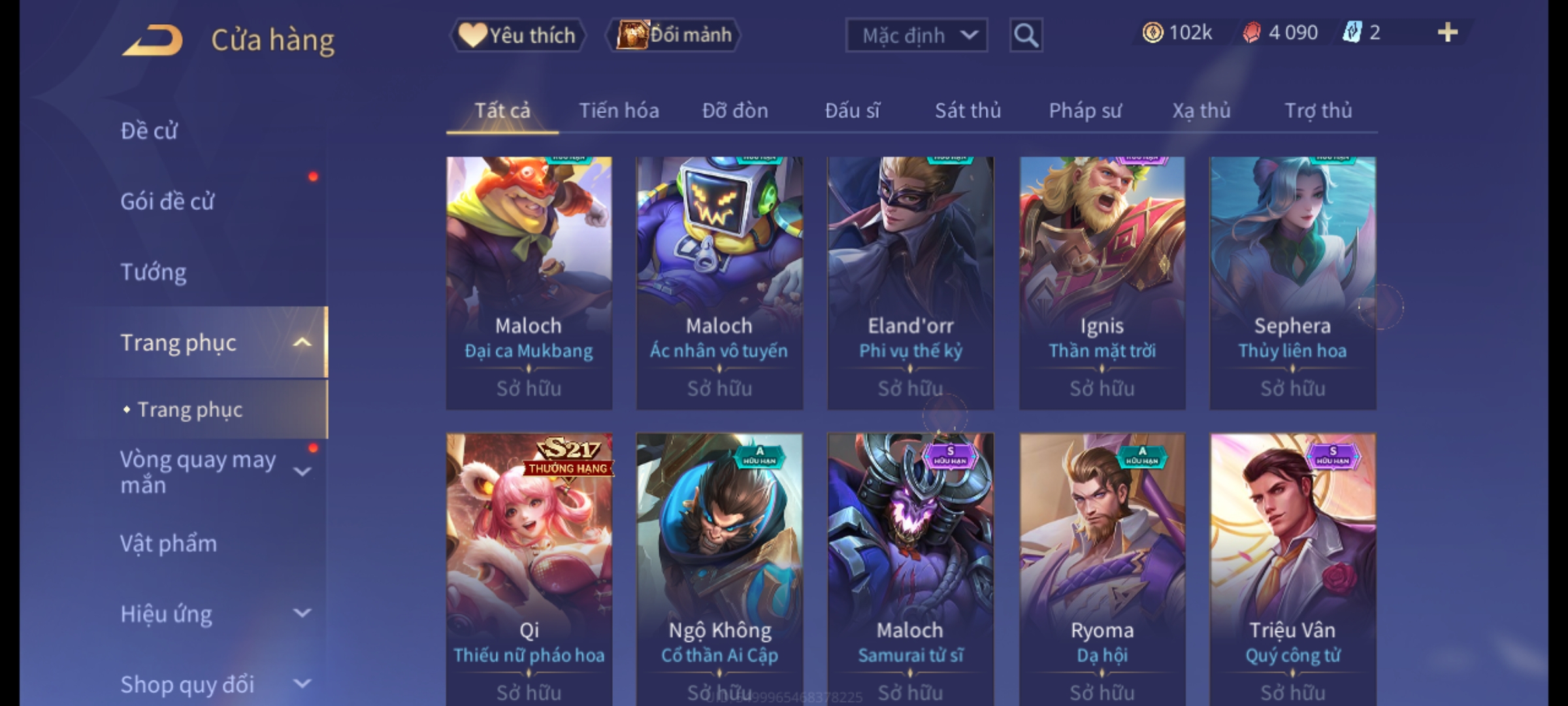Open Gói đề cử in the sidebar
This screenshot has width=1568, height=706.
click(x=167, y=201)
